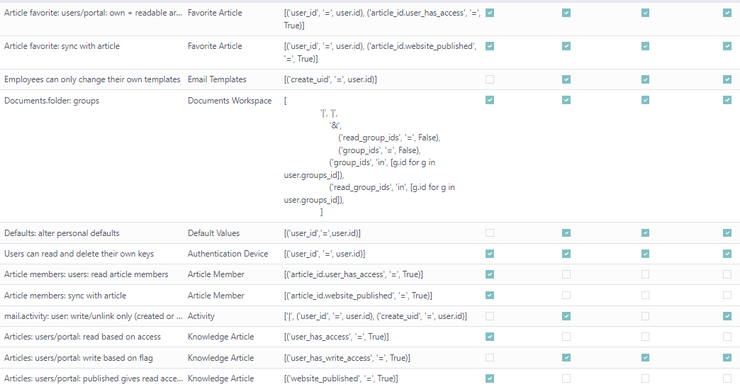Image resolution: width=740 pixels, height=387 pixels.
Task: Uncheck first checkbox of Article members: sync row
Action: (x=489, y=295)
